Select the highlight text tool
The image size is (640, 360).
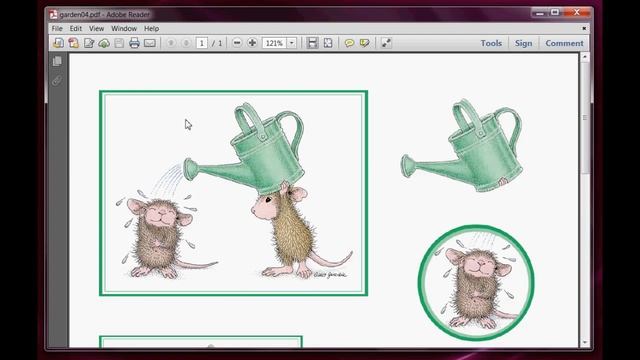pos(364,43)
